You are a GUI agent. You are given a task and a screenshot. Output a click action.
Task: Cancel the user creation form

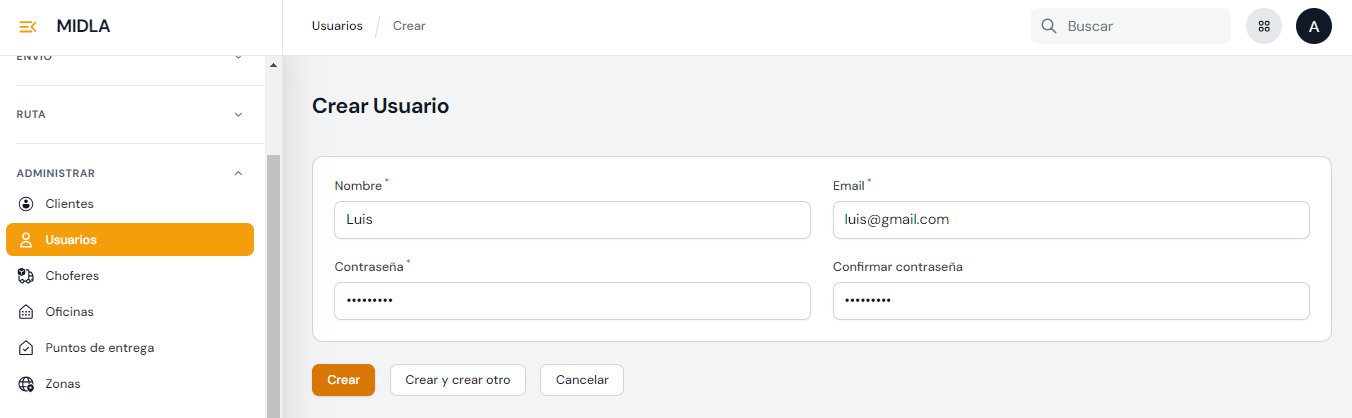(x=582, y=380)
